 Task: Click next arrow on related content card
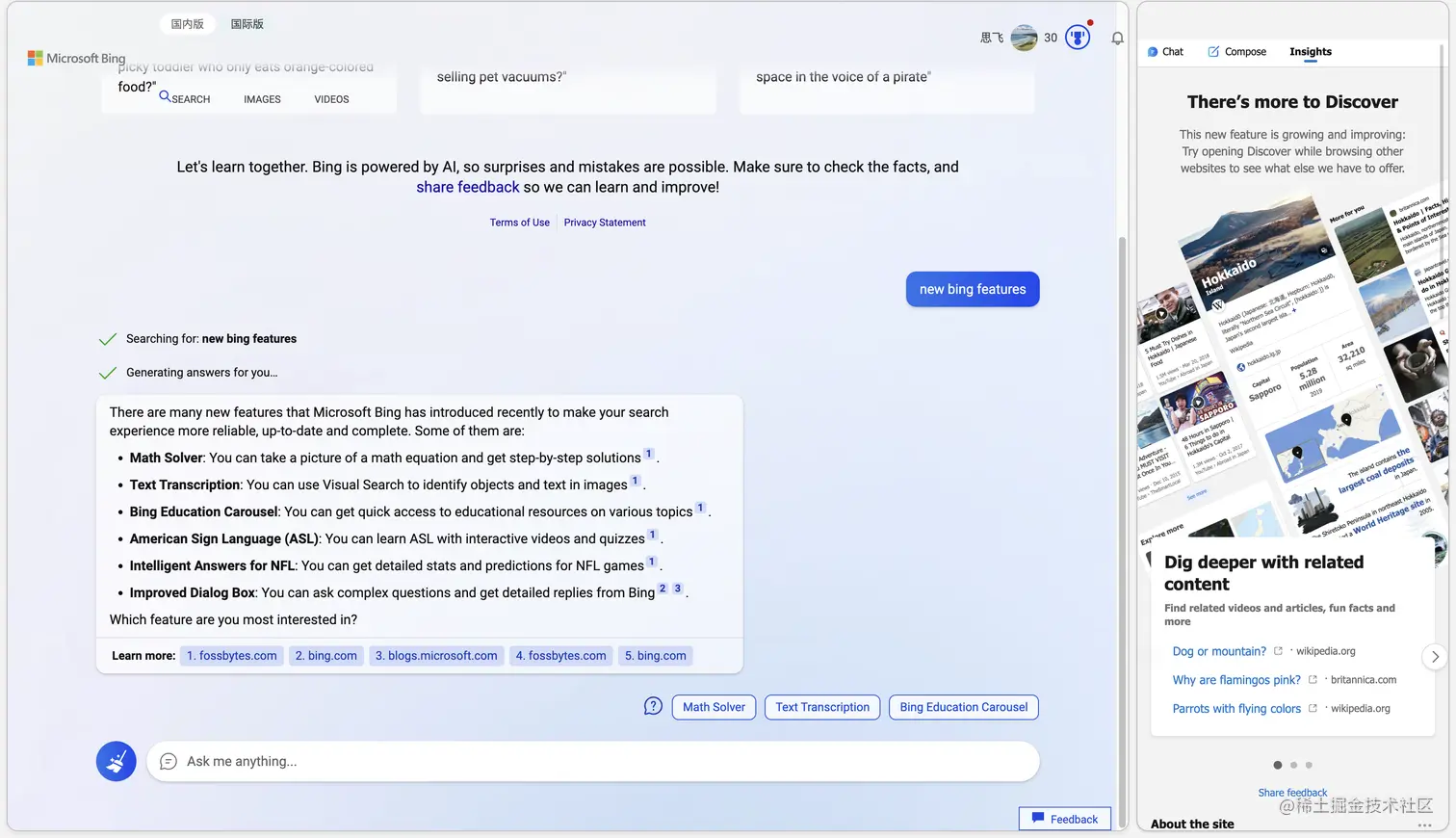click(x=1435, y=656)
